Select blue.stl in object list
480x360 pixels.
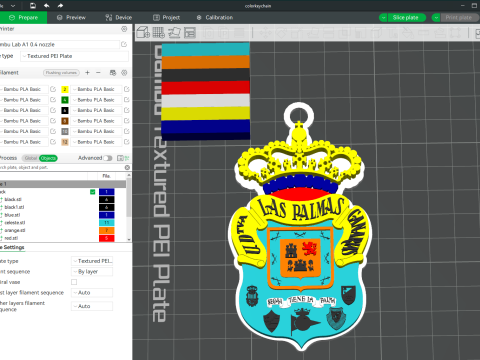point(12,215)
